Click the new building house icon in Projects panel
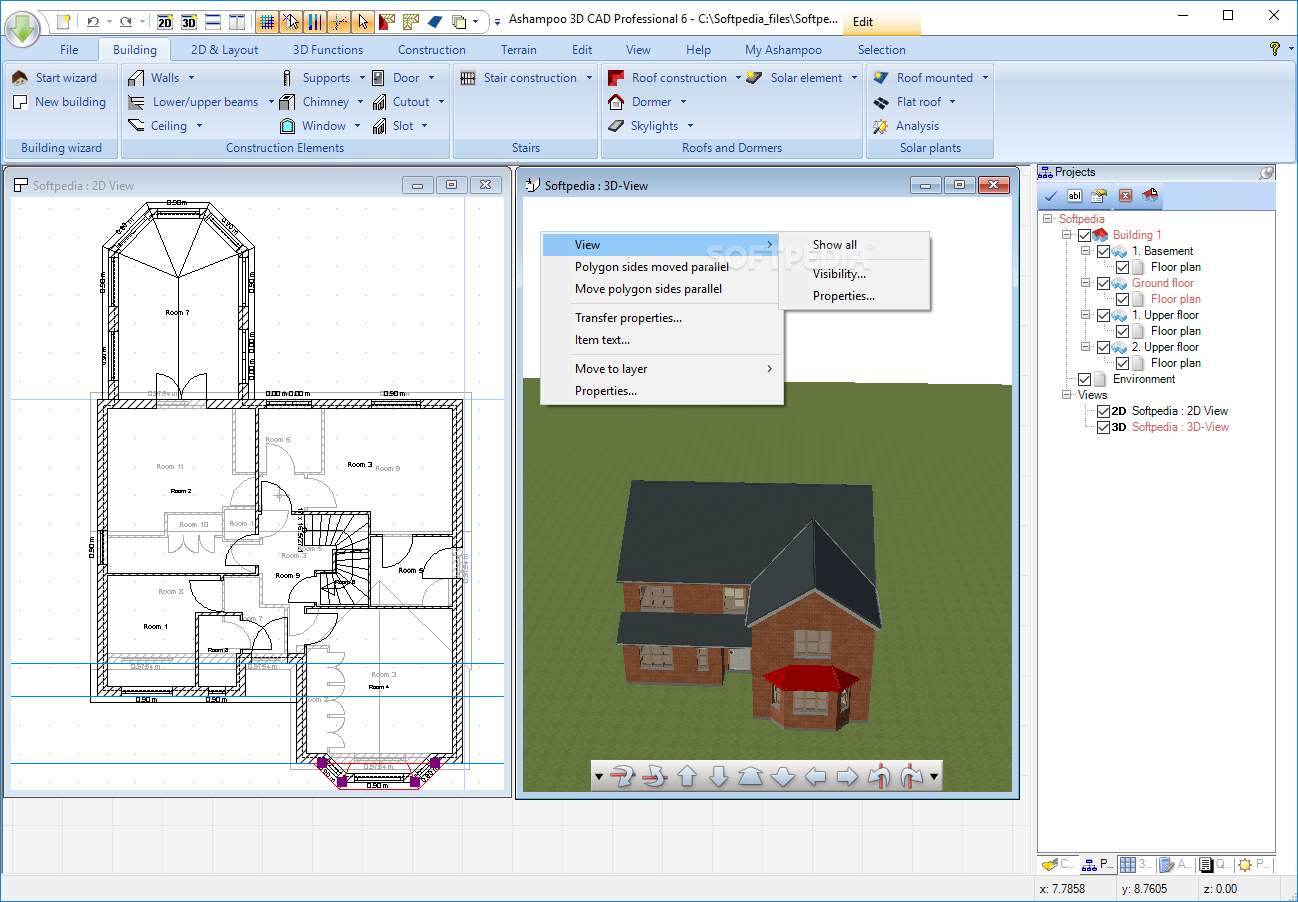 (x=1150, y=196)
